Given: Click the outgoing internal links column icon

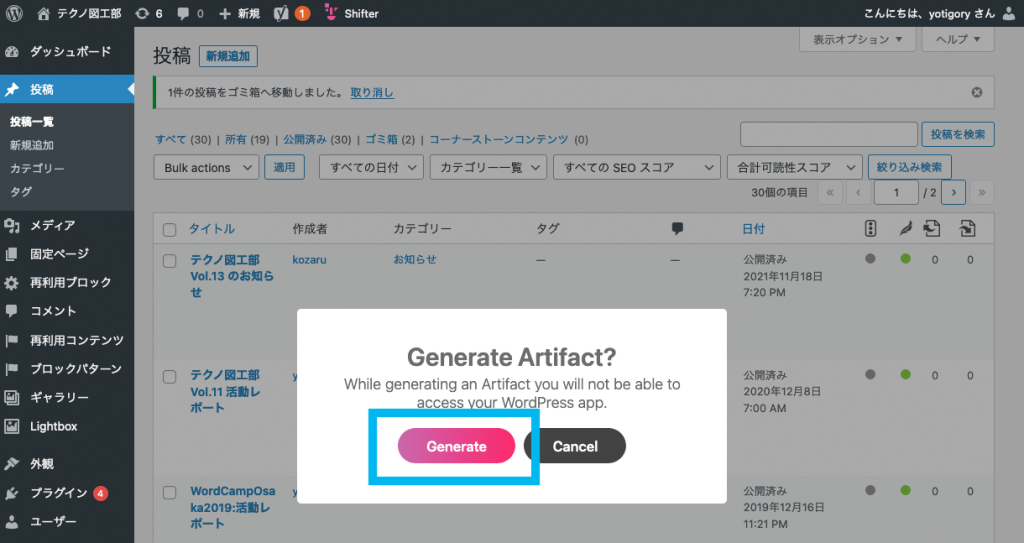Looking at the screenshot, I should click(x=932, y=228).
